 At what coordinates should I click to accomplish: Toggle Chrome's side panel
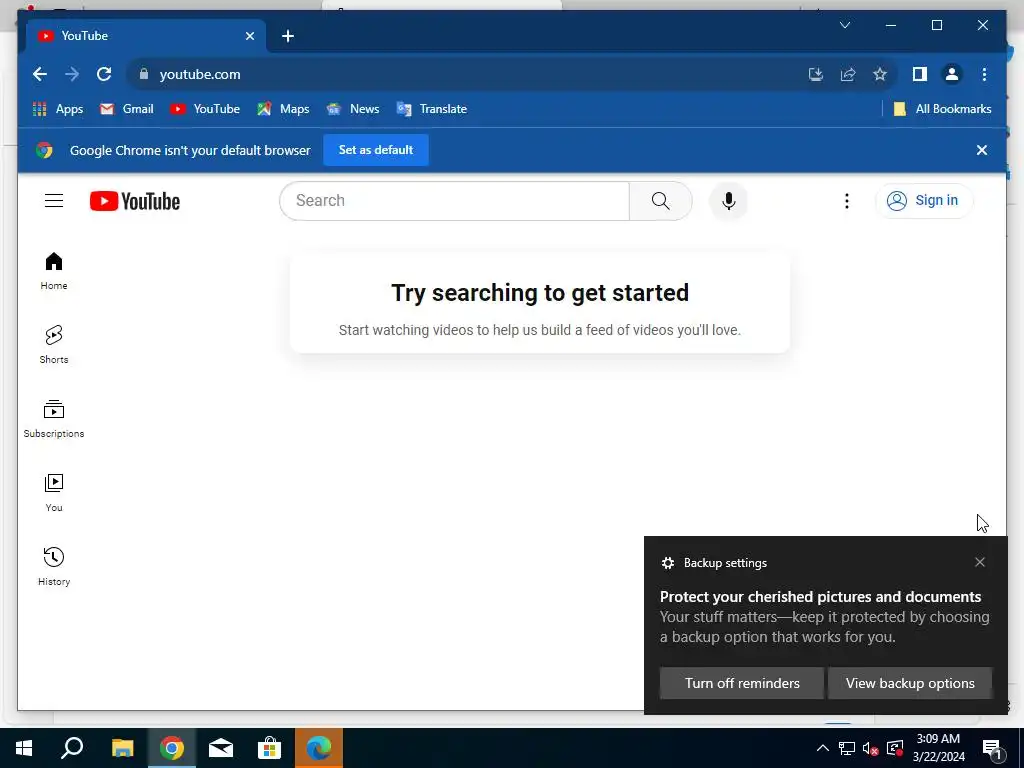[x=920, y=74]
